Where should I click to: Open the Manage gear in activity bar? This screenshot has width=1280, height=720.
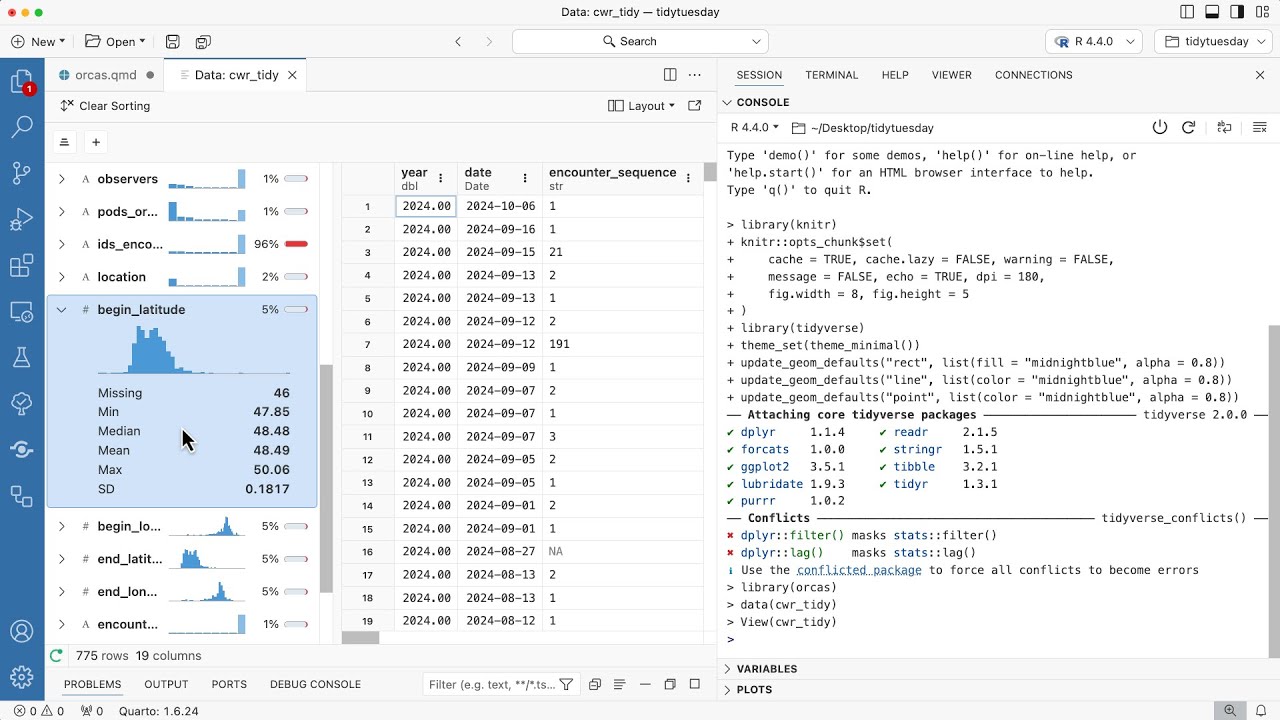point(21,677)
